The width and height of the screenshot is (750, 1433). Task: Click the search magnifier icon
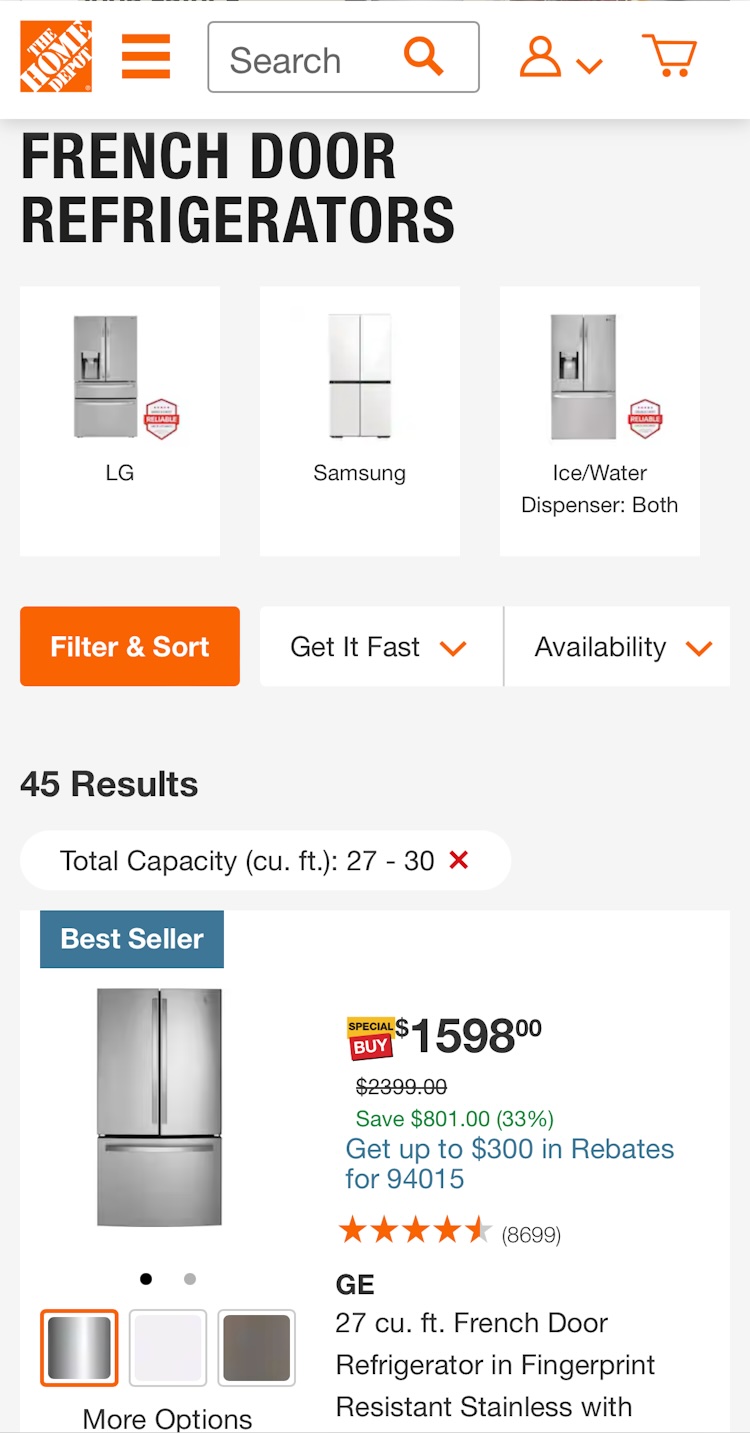pyautogui.click(x=423, y=57)
